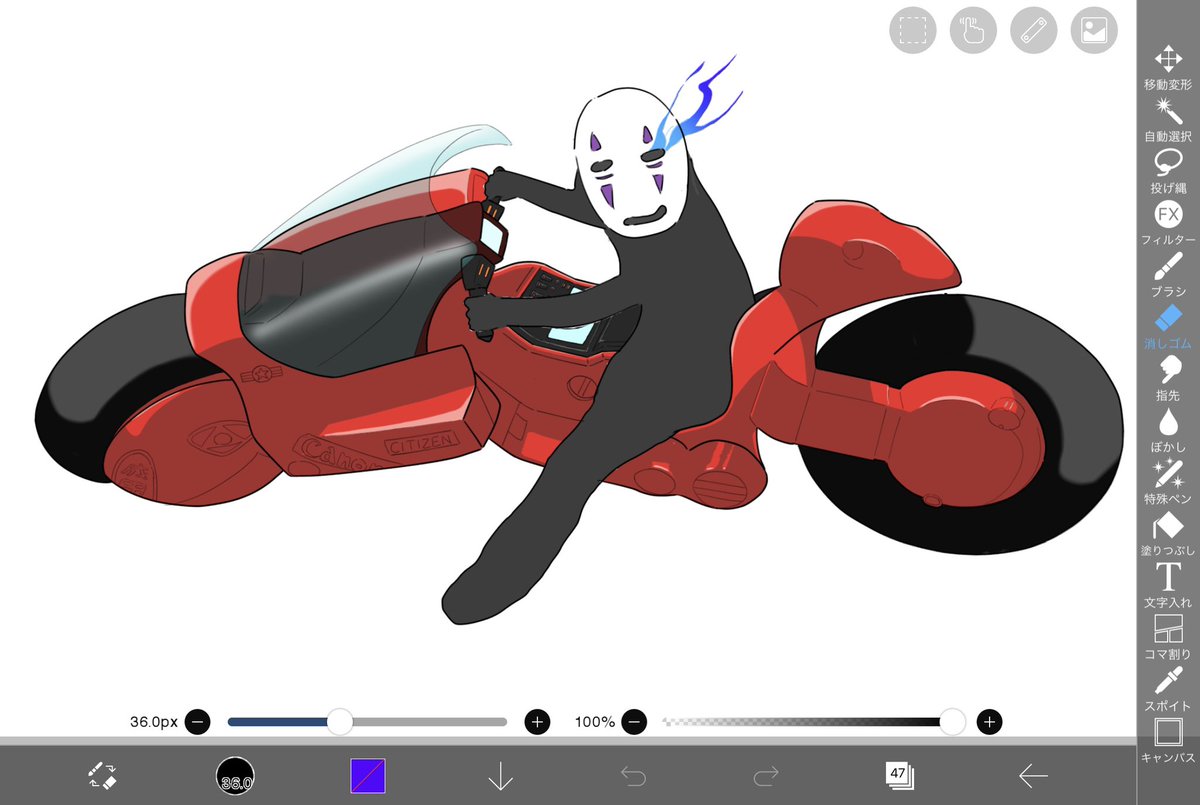Click the opacity slider handle
The image size is (1200, 805).
tap(953, 721)
